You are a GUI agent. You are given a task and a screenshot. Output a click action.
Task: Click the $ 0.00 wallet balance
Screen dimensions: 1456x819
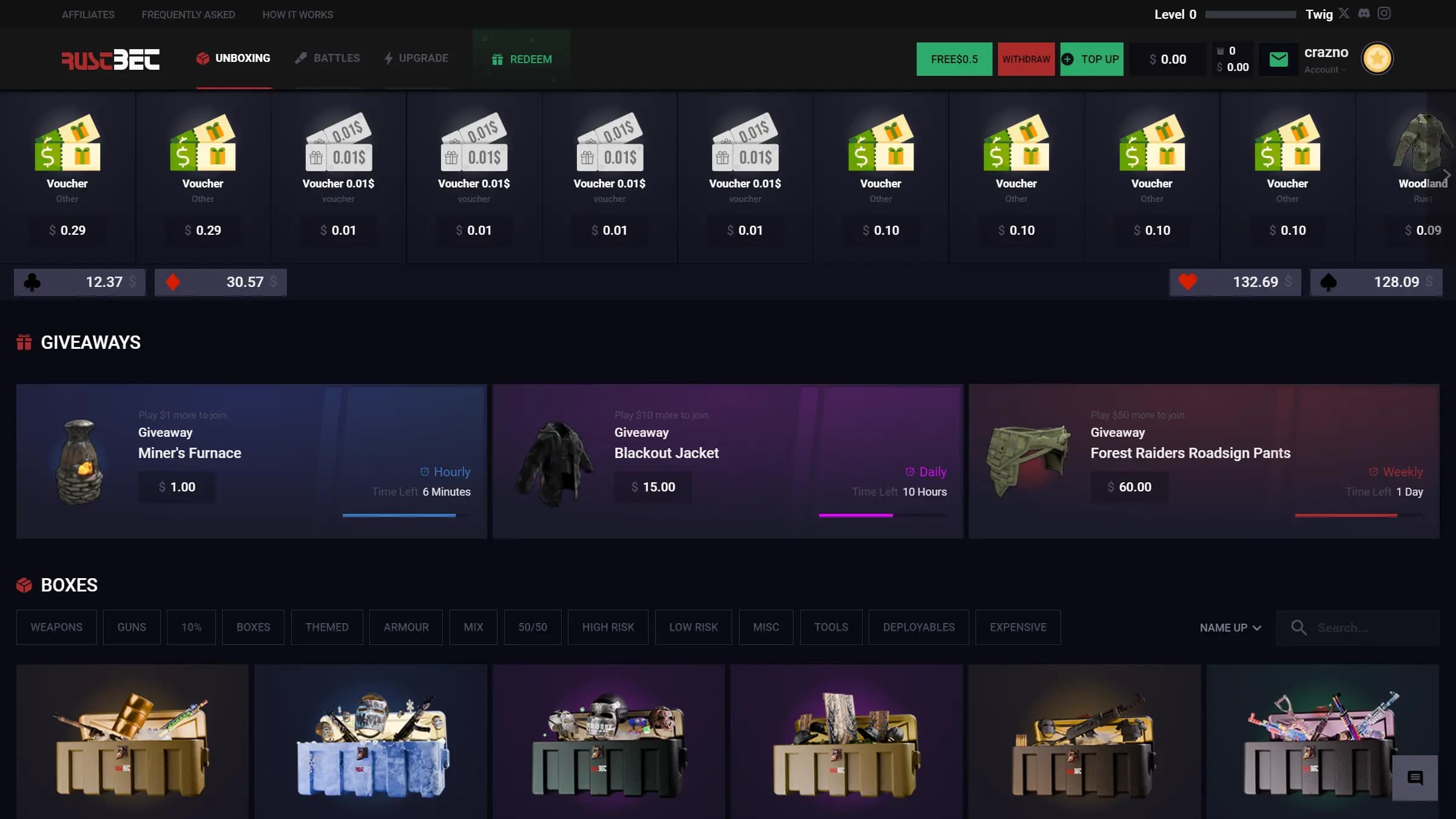tap(1168, 59)
